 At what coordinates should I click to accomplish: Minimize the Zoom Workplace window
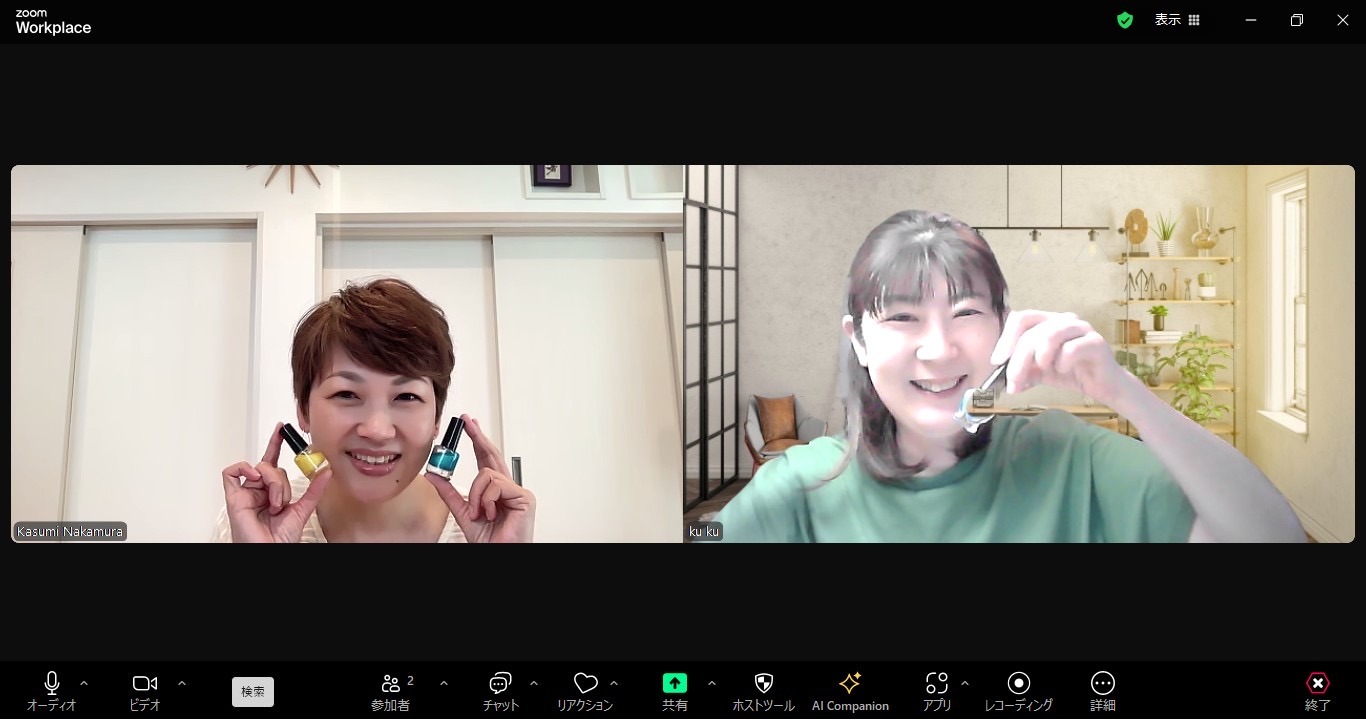pos(1251,20)
